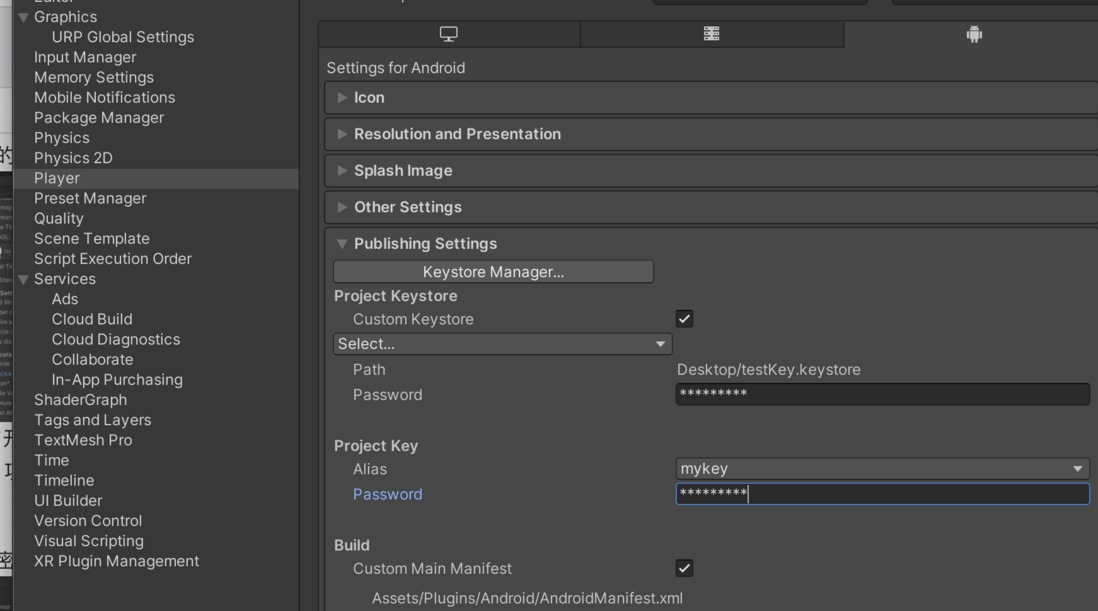Select Quality in the settings sidebar
Screen dimensions: 1098x611
click(x=58, y=218)
